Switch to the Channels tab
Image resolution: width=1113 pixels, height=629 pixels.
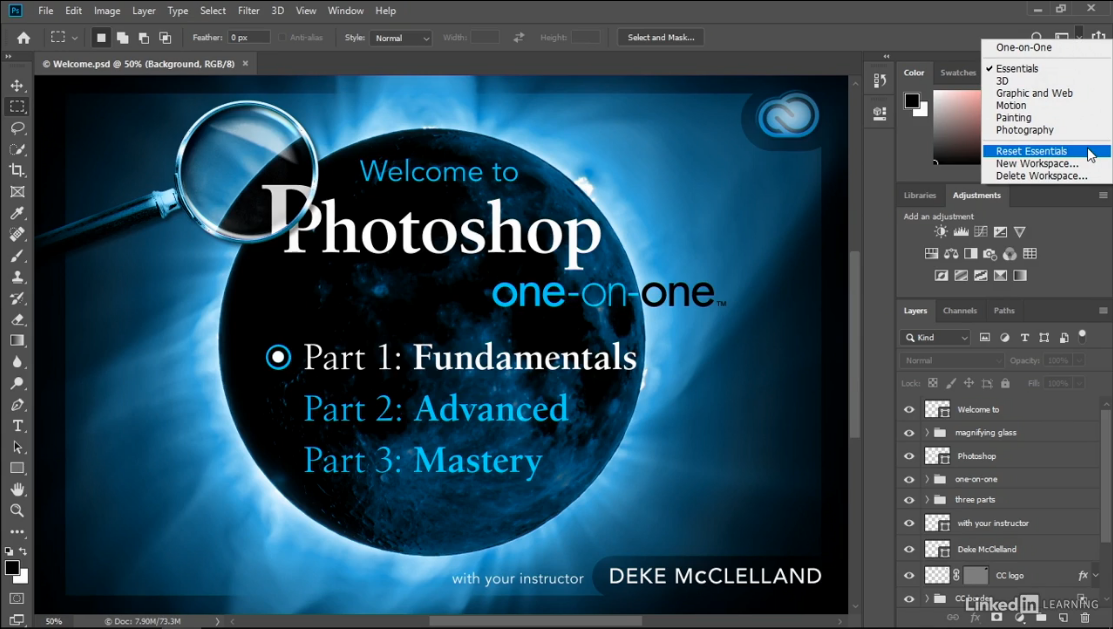click(x=960, y=311)
